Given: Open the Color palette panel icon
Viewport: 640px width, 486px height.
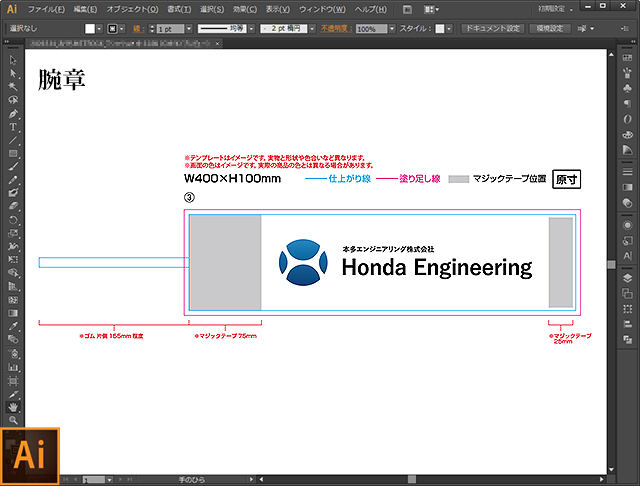Looking at the screenshot, I should point(627,134).
